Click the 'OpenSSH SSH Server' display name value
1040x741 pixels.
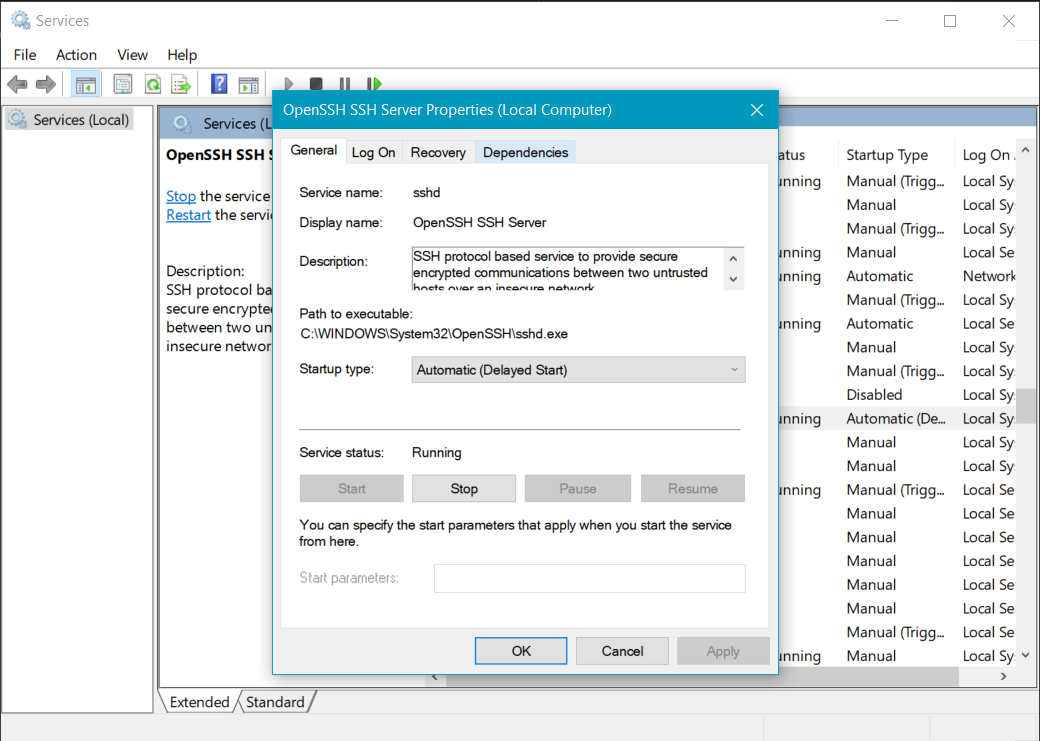click(480, 222)
